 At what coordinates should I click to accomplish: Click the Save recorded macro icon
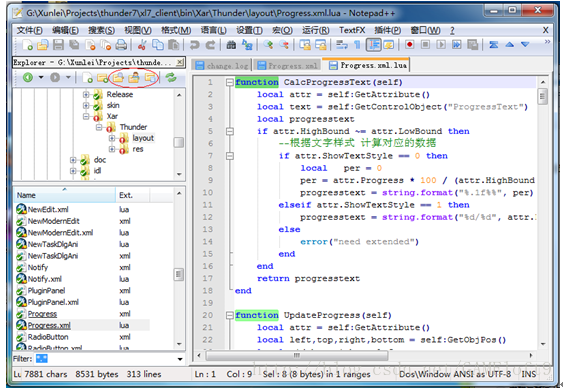click(473, 45)
